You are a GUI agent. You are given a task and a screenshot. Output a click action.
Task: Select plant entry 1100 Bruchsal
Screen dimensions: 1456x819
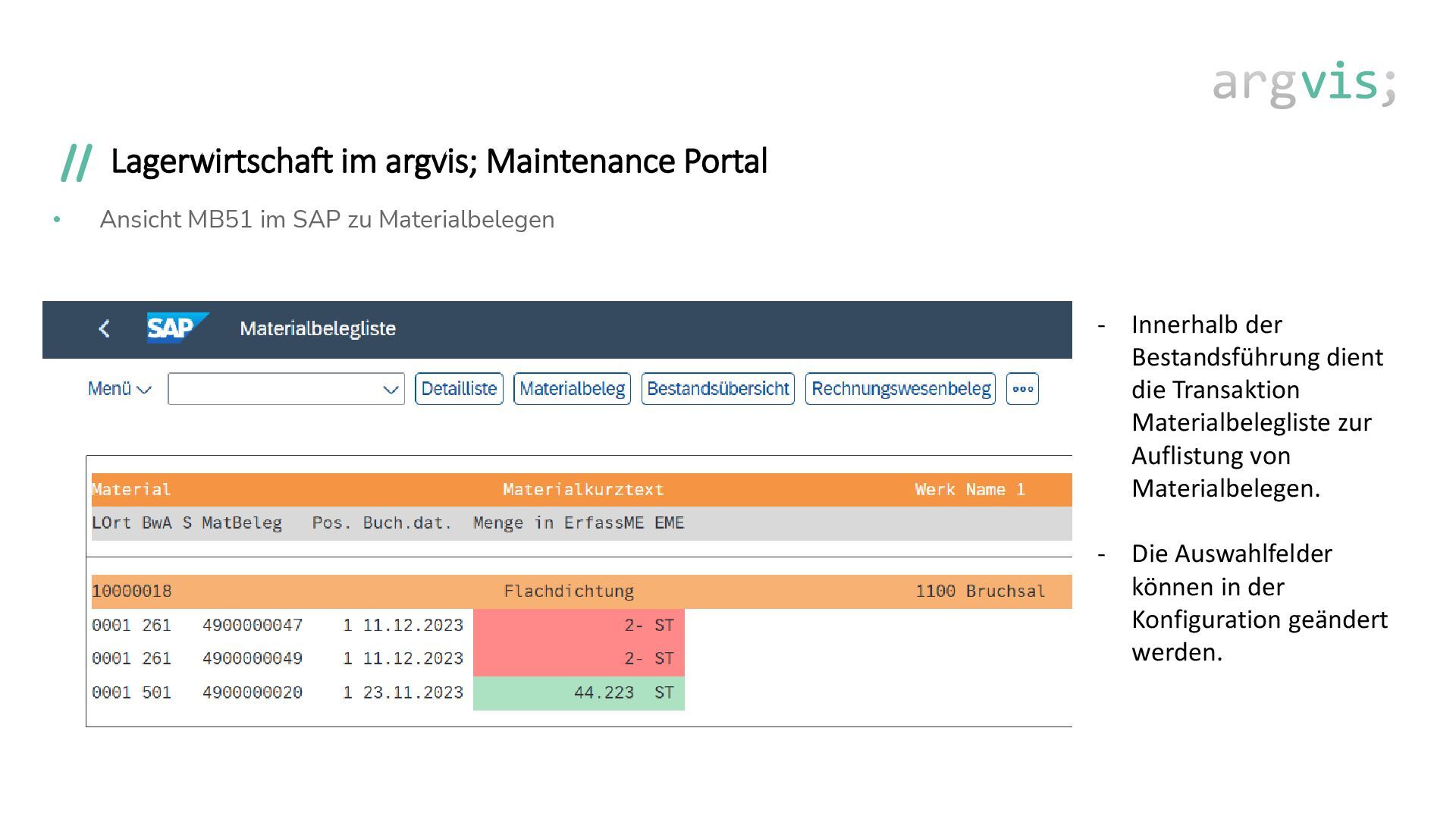pos(980,591)
